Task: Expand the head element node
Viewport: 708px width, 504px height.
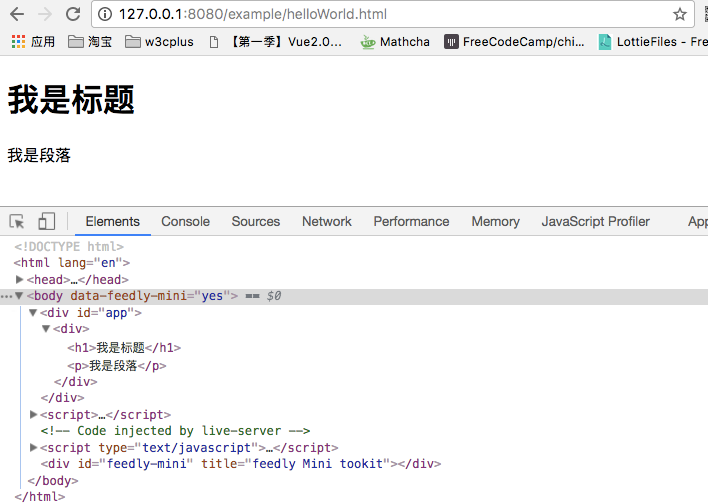Action: [x=19, y=280]
